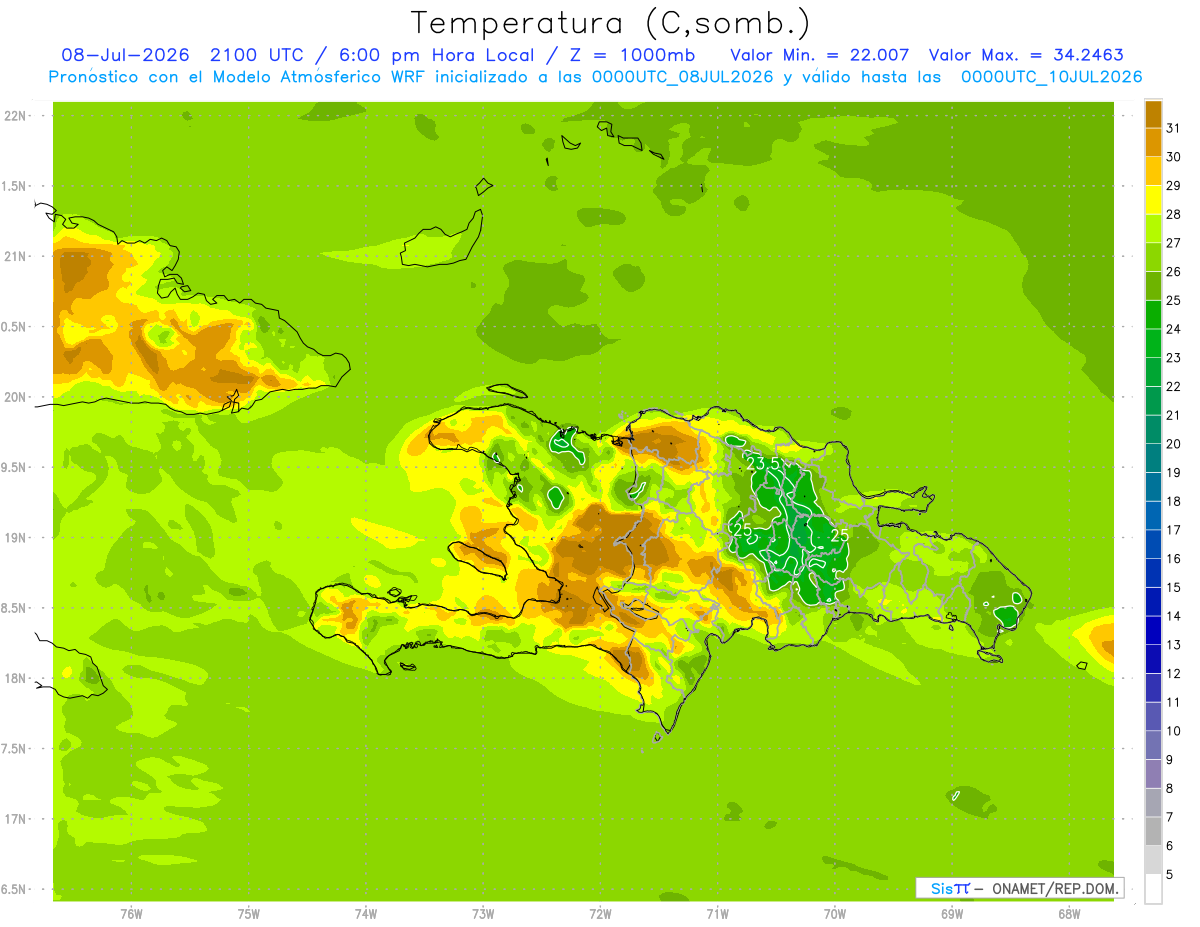Click the legend value '5'
1200x927 pixels.
pos(1169,874)
